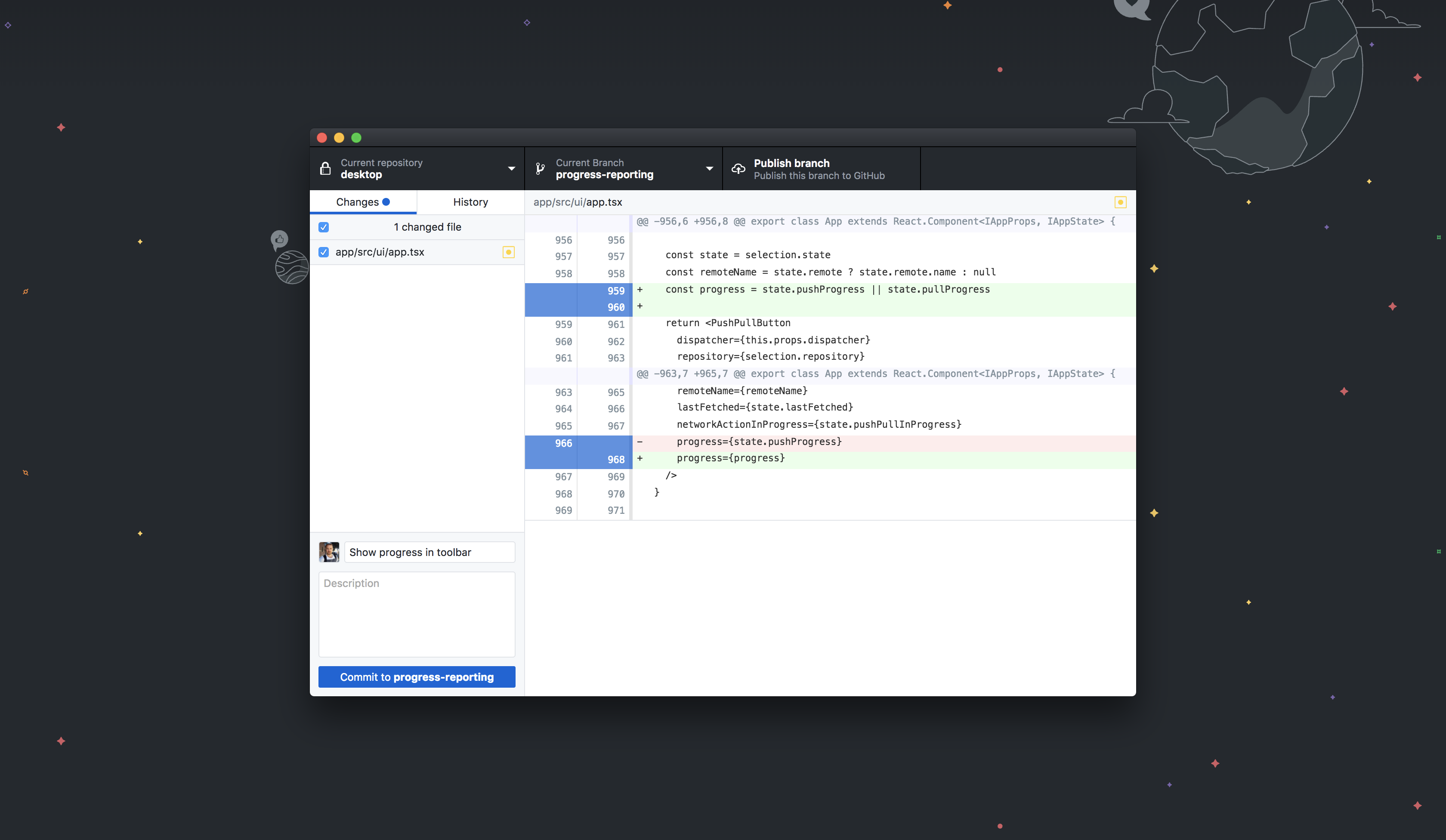Click added line 'const progress = state.pushProgress'

(828, 289)
